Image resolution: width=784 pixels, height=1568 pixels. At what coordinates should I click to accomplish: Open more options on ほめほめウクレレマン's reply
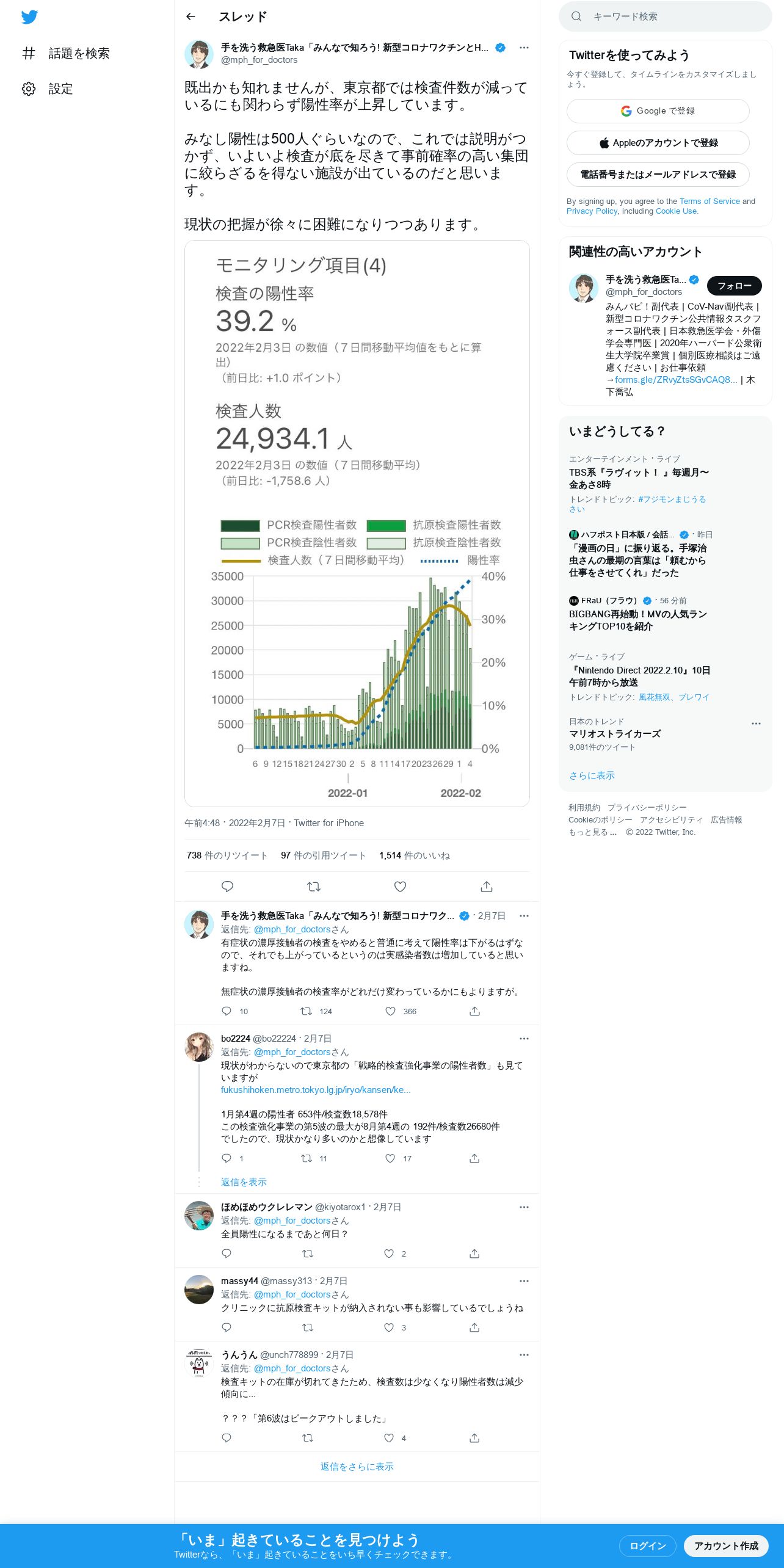[x=524, y=1207]
